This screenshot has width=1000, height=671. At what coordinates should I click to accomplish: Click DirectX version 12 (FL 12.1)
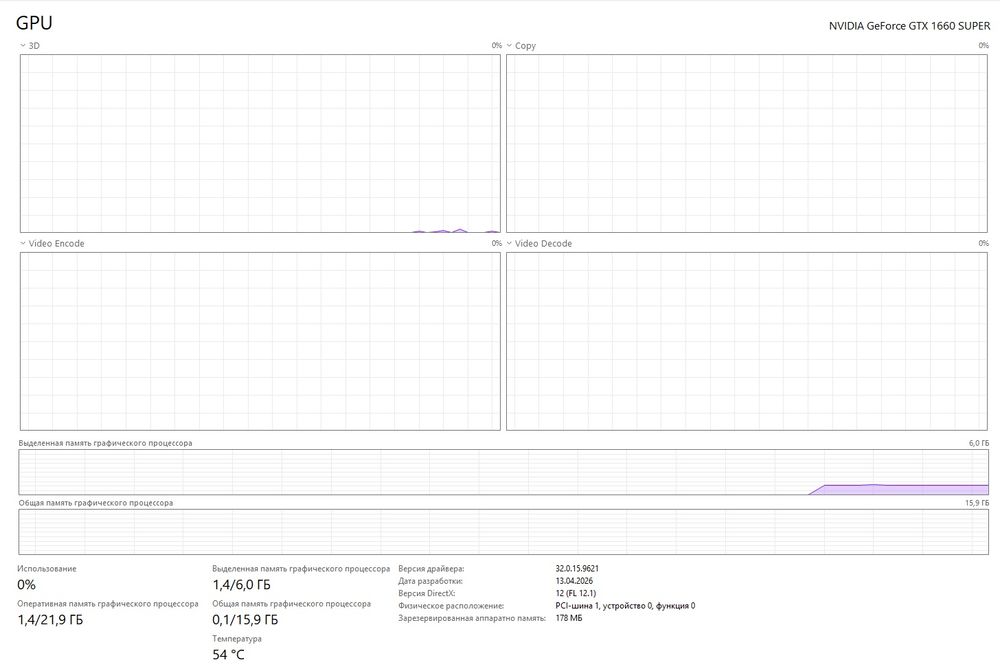click(575, 593)
